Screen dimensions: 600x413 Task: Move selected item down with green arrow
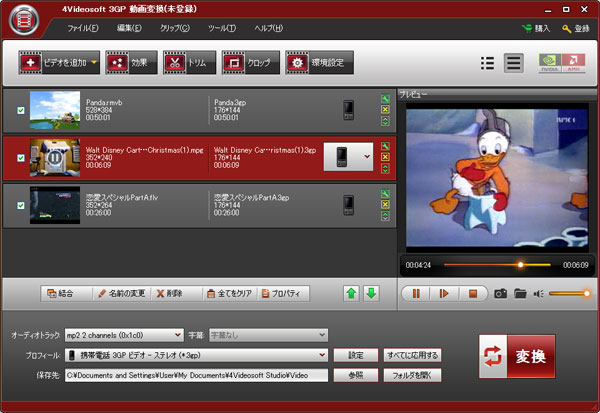pos(371,294)
